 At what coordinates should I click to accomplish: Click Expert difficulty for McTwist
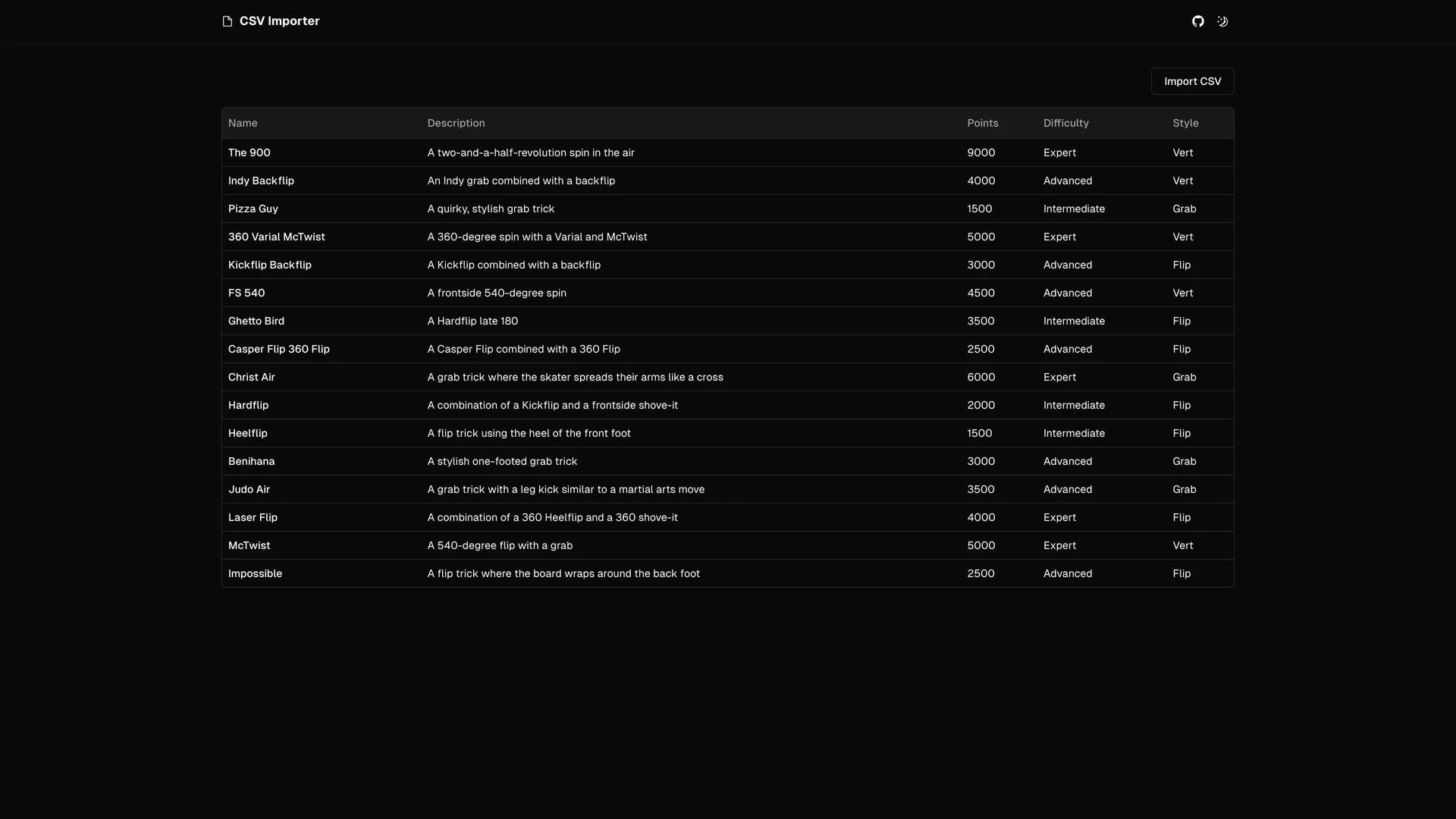1059,545
